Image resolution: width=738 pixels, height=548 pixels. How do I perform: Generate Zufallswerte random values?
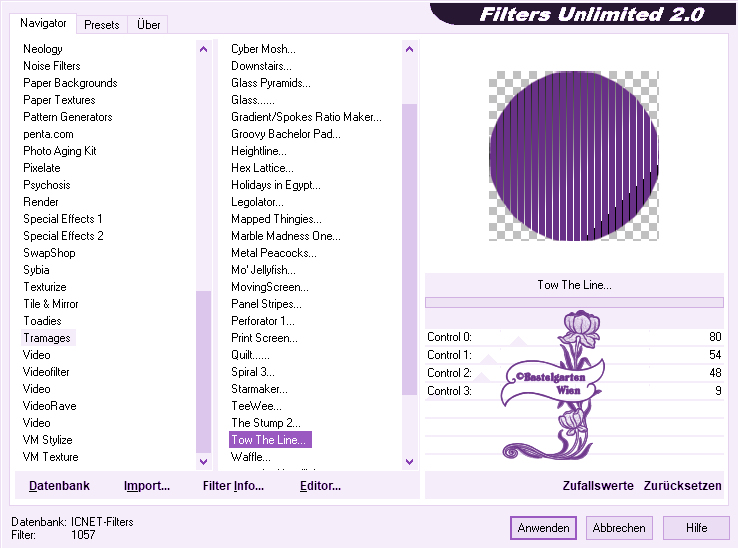tap(598, 486)
